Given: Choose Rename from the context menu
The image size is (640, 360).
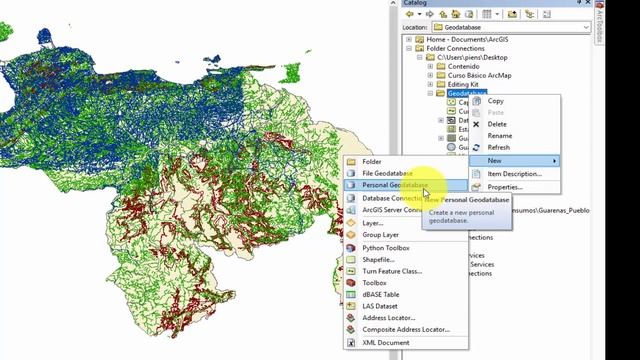Looking at the screenshot, I should tap(514, 136).
